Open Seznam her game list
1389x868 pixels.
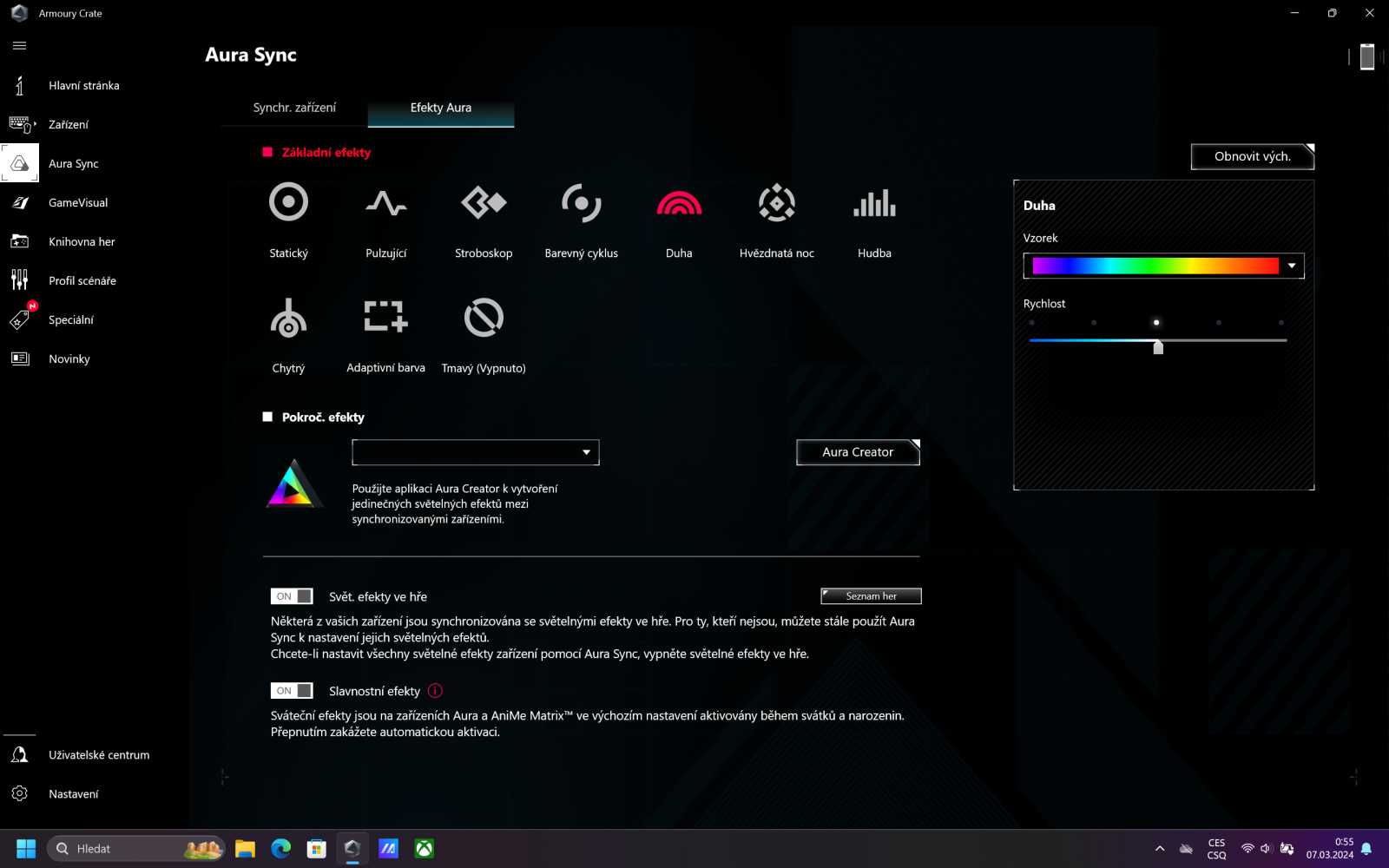click(871, 596)
